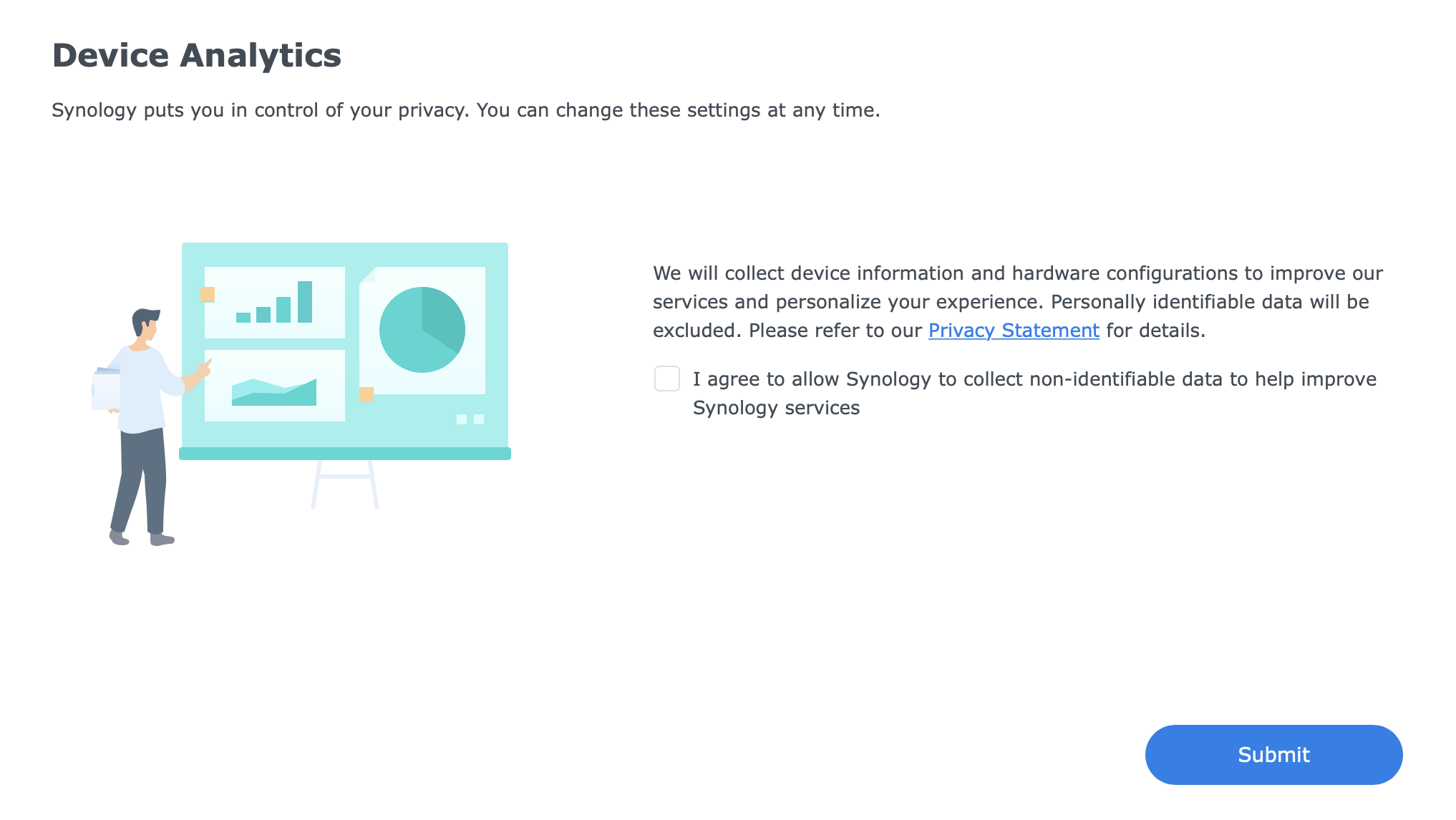Viewport: 1456px width, 820px height.
Task: Check the agree to data collection checkbox
Action: [666, 379]
